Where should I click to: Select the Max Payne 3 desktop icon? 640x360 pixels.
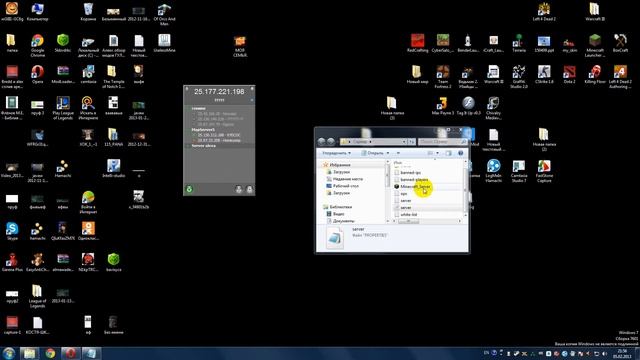(x=443, y=106)
